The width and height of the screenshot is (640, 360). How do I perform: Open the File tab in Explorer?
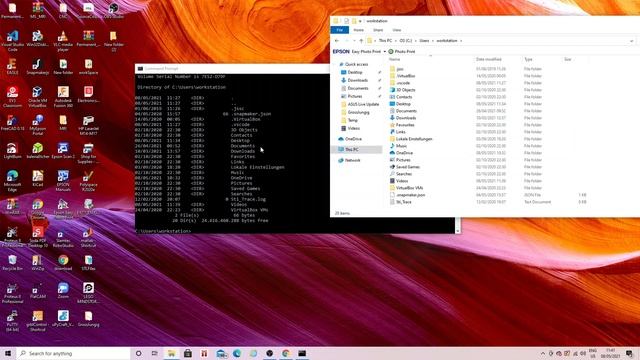click(x=340, y=30)
